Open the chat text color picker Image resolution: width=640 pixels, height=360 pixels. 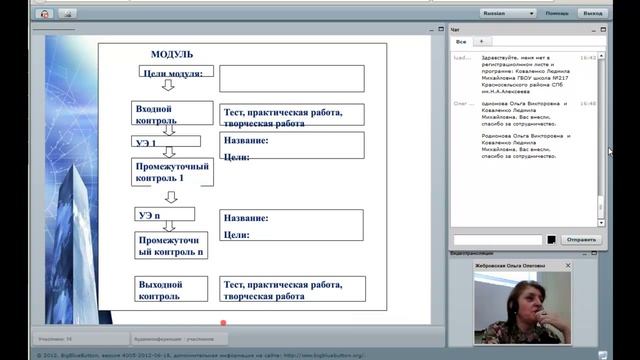(x=551, y=240)
